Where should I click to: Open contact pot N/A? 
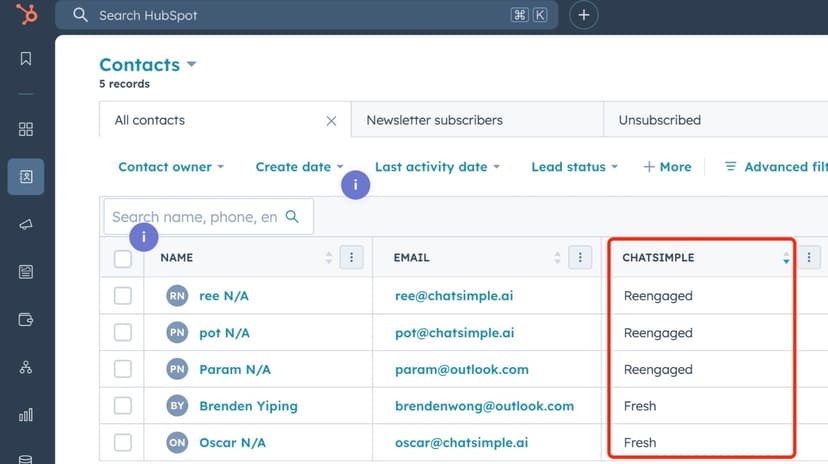coord(224,333)
